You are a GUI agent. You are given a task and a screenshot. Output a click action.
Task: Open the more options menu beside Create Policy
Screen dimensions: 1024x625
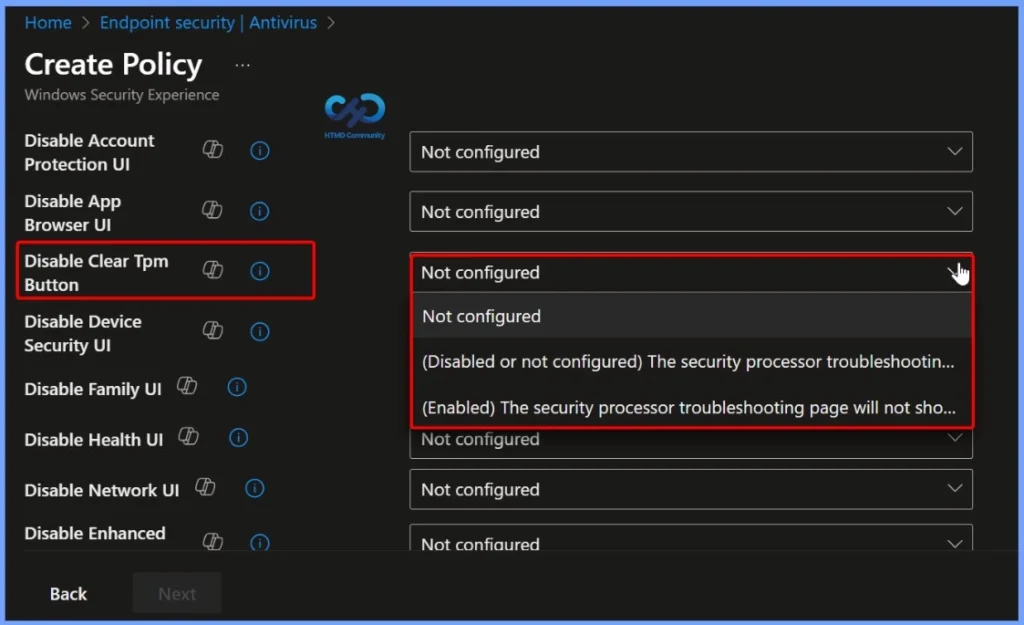pos(241,64)
